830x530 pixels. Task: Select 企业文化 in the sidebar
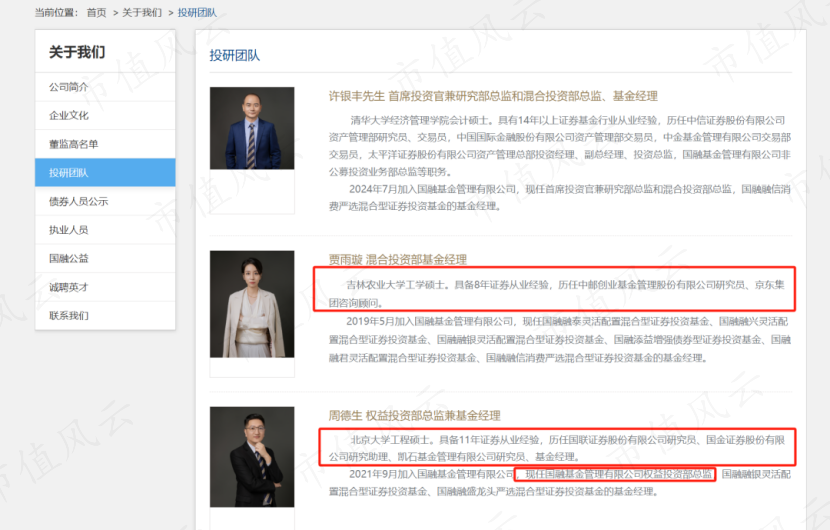(105, 115)
